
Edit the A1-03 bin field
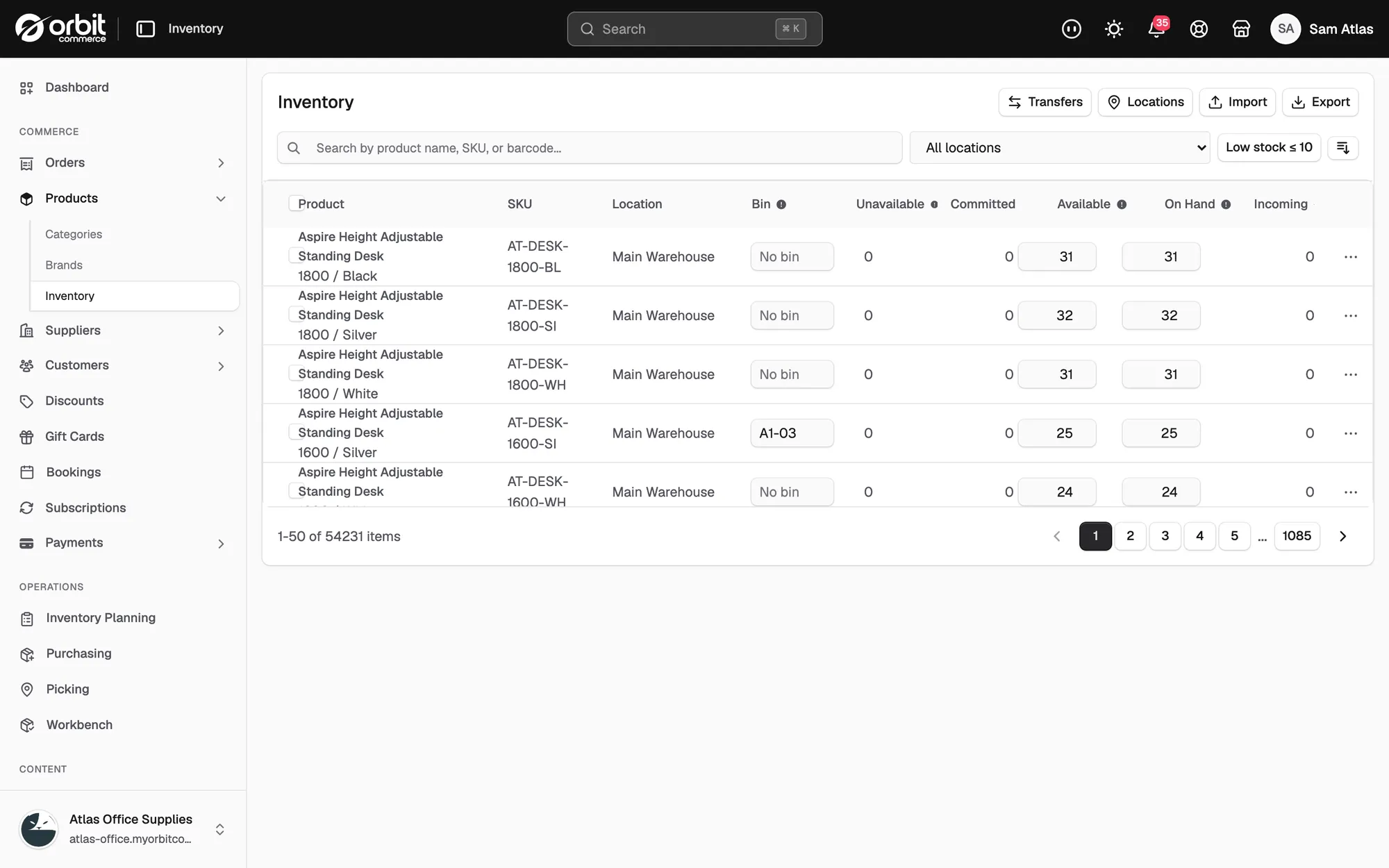[x=792, y=433]
